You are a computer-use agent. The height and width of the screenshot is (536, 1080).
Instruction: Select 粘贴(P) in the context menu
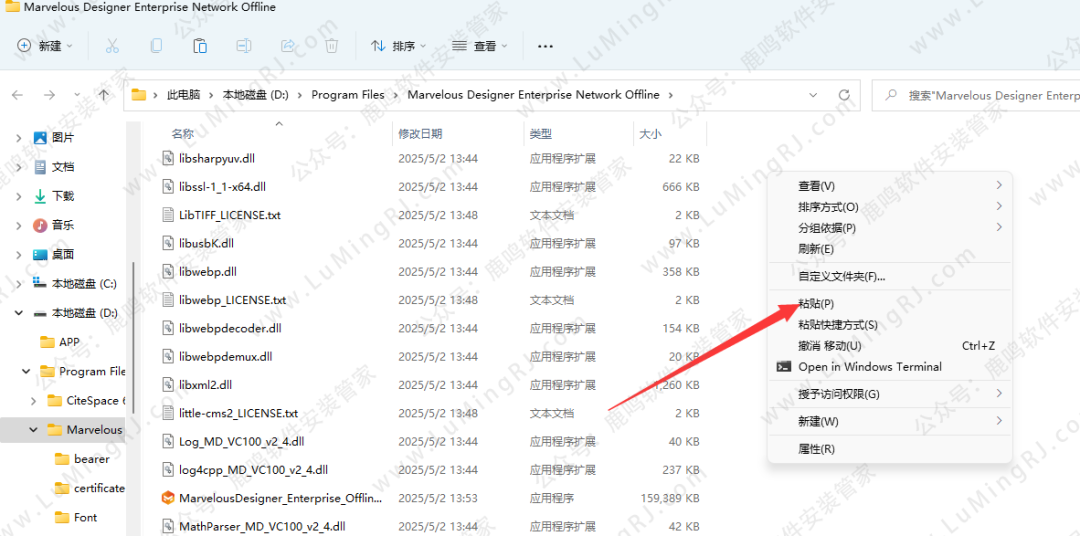pos(816,304)
